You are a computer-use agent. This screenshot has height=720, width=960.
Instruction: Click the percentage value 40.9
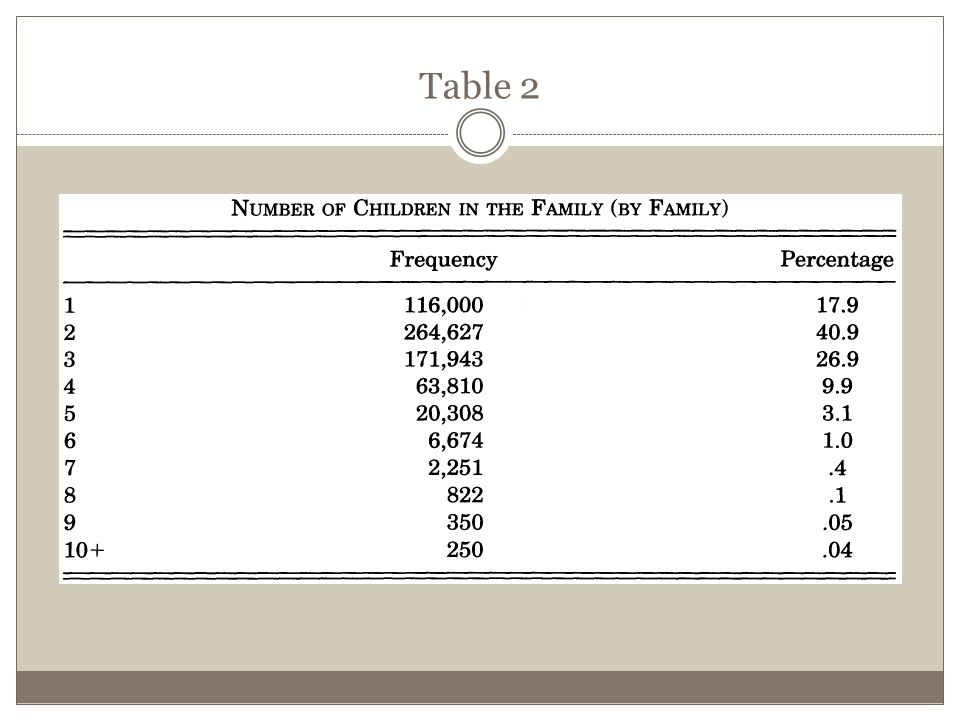tap(837, 332)
